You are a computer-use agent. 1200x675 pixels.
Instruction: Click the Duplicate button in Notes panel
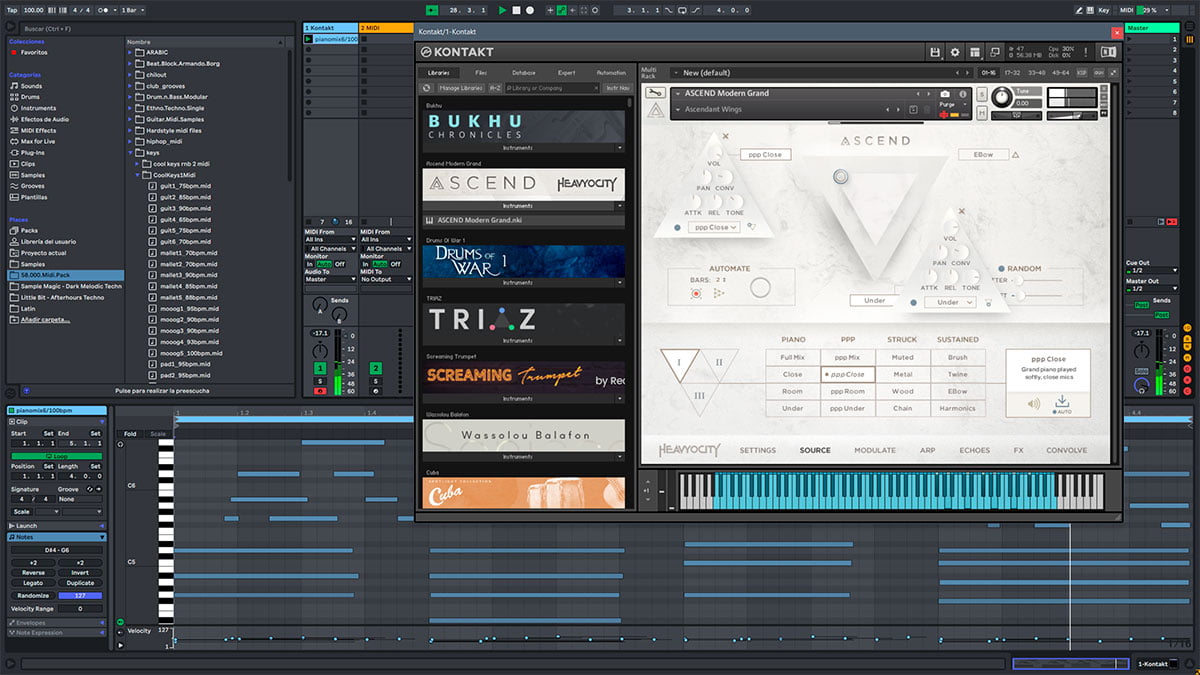(x=80, y=583)
